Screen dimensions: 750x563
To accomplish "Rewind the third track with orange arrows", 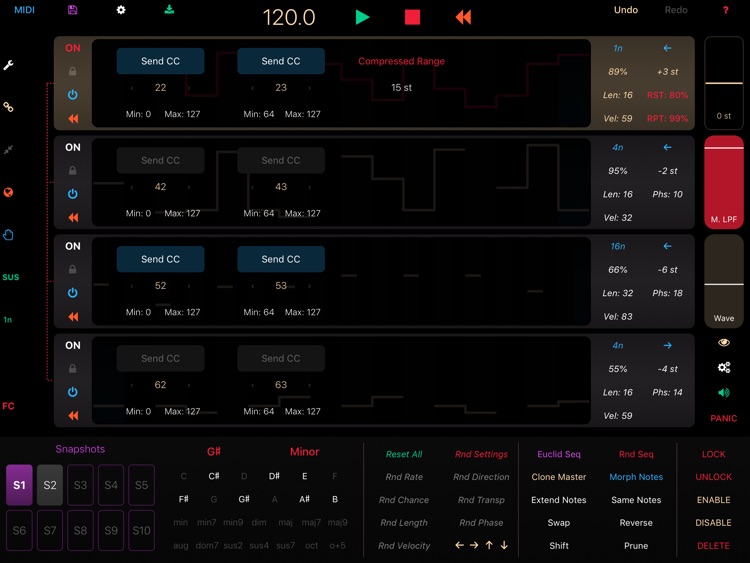I will click(x=73, y=317).
